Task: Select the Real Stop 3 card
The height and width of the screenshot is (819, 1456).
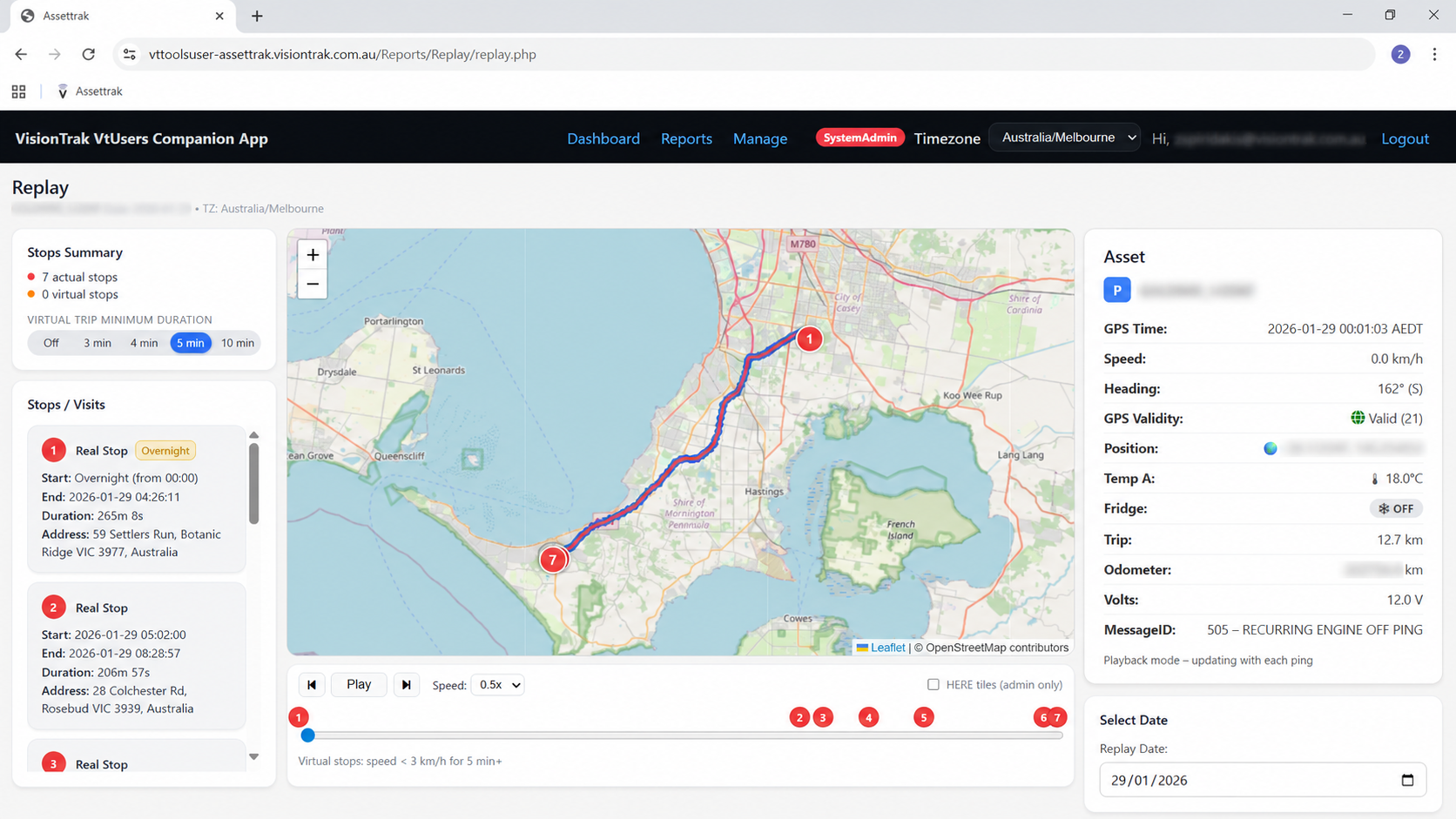Action: (x=137, y=755)
